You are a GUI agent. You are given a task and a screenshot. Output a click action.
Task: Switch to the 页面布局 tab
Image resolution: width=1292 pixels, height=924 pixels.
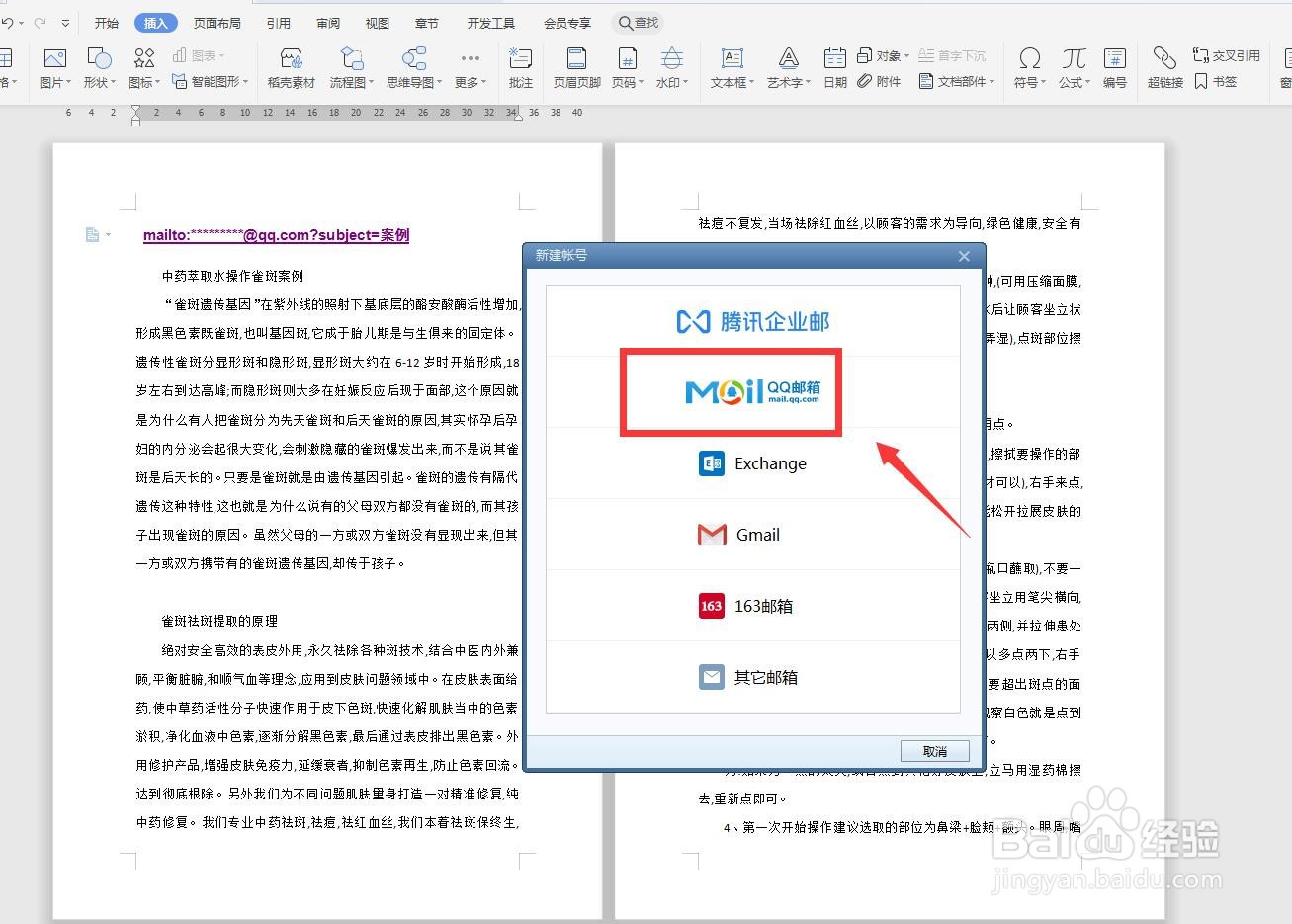pos(216,23)
